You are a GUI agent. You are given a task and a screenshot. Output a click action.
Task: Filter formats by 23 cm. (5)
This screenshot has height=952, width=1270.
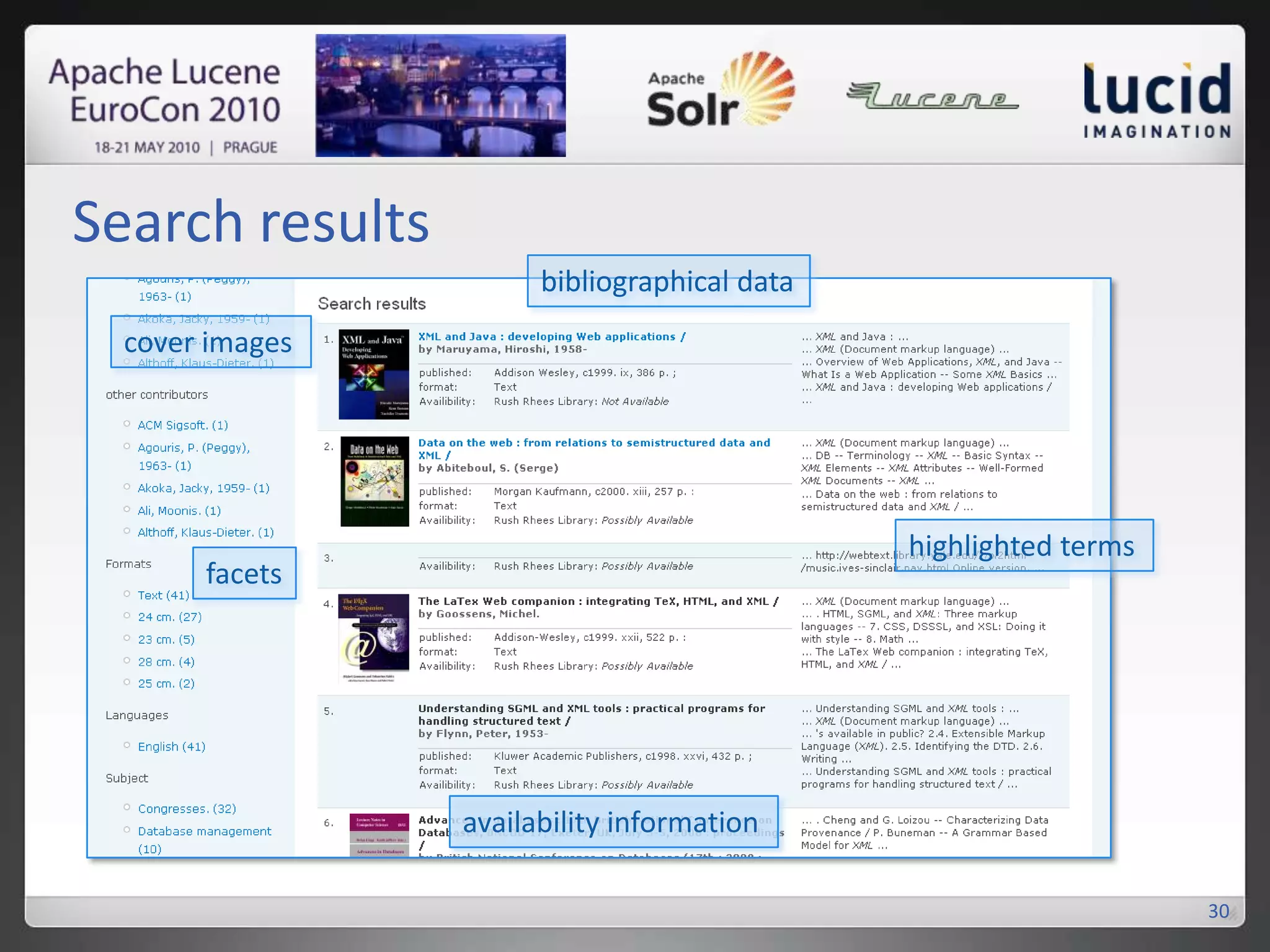click(x=166, y=640)
